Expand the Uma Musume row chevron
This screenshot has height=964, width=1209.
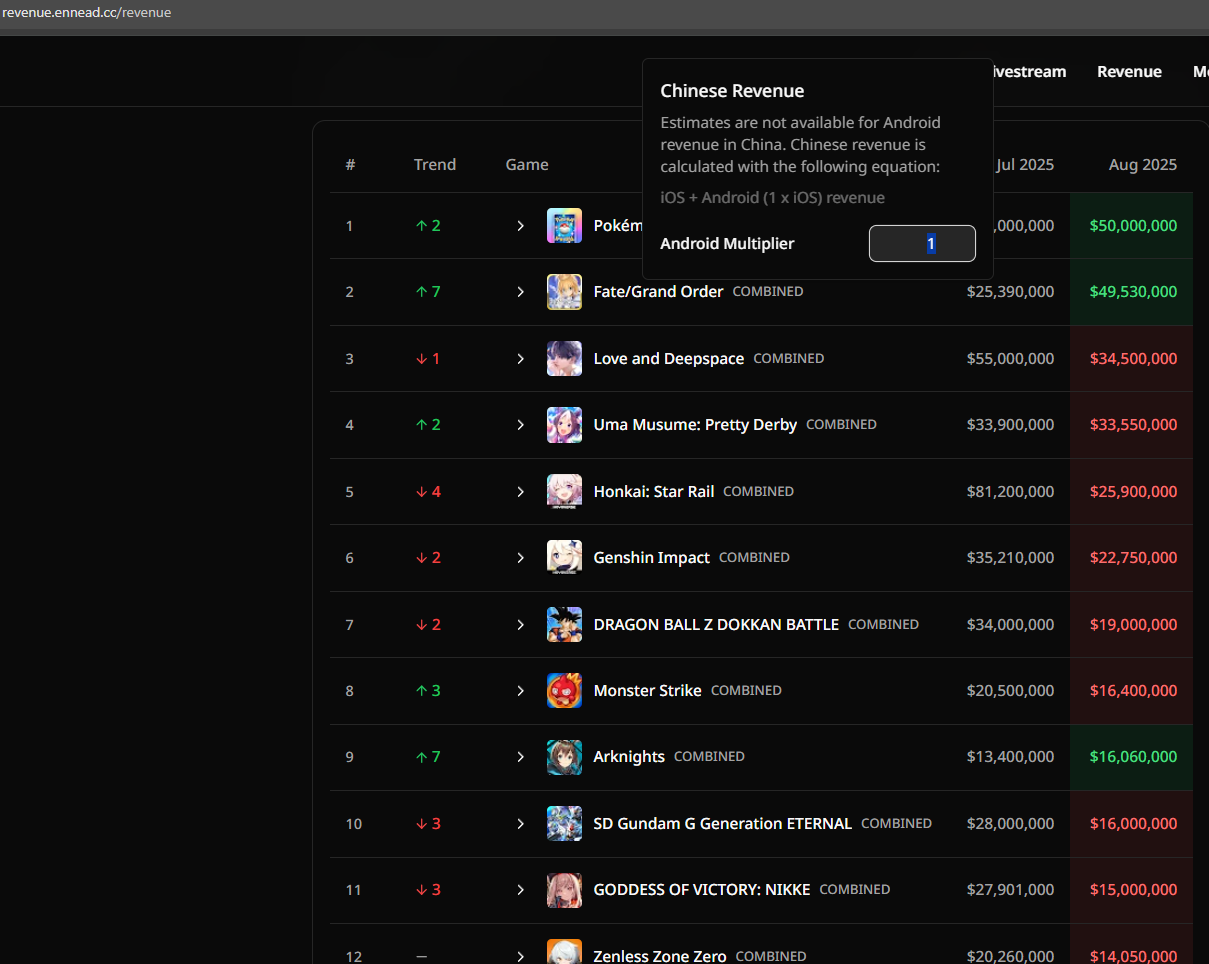[520, 425]
